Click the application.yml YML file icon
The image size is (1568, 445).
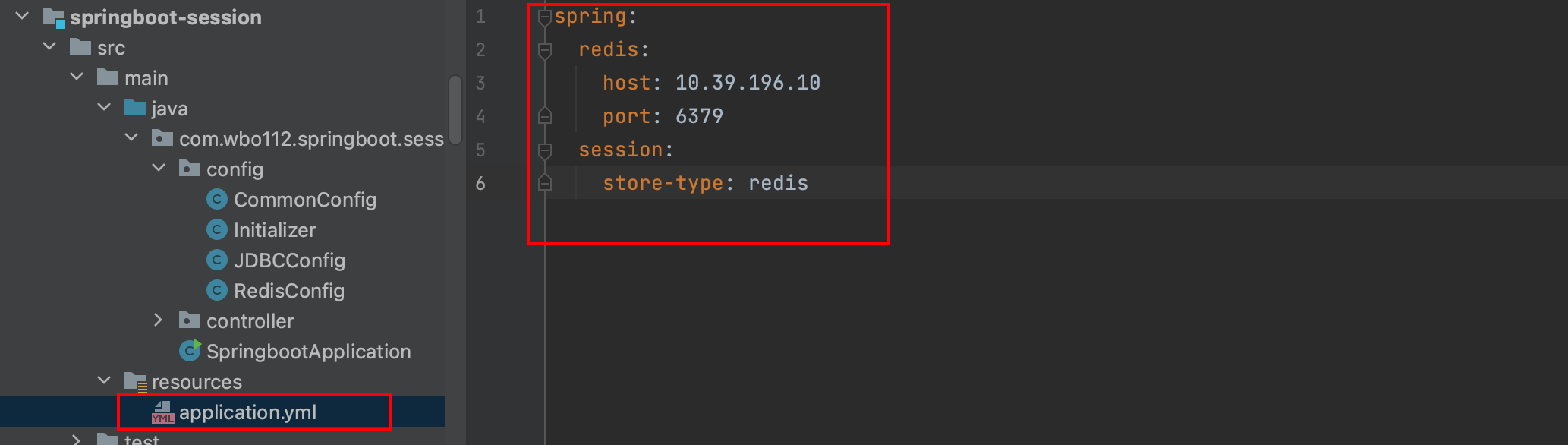pyautogui.click(x=162, y=412)
